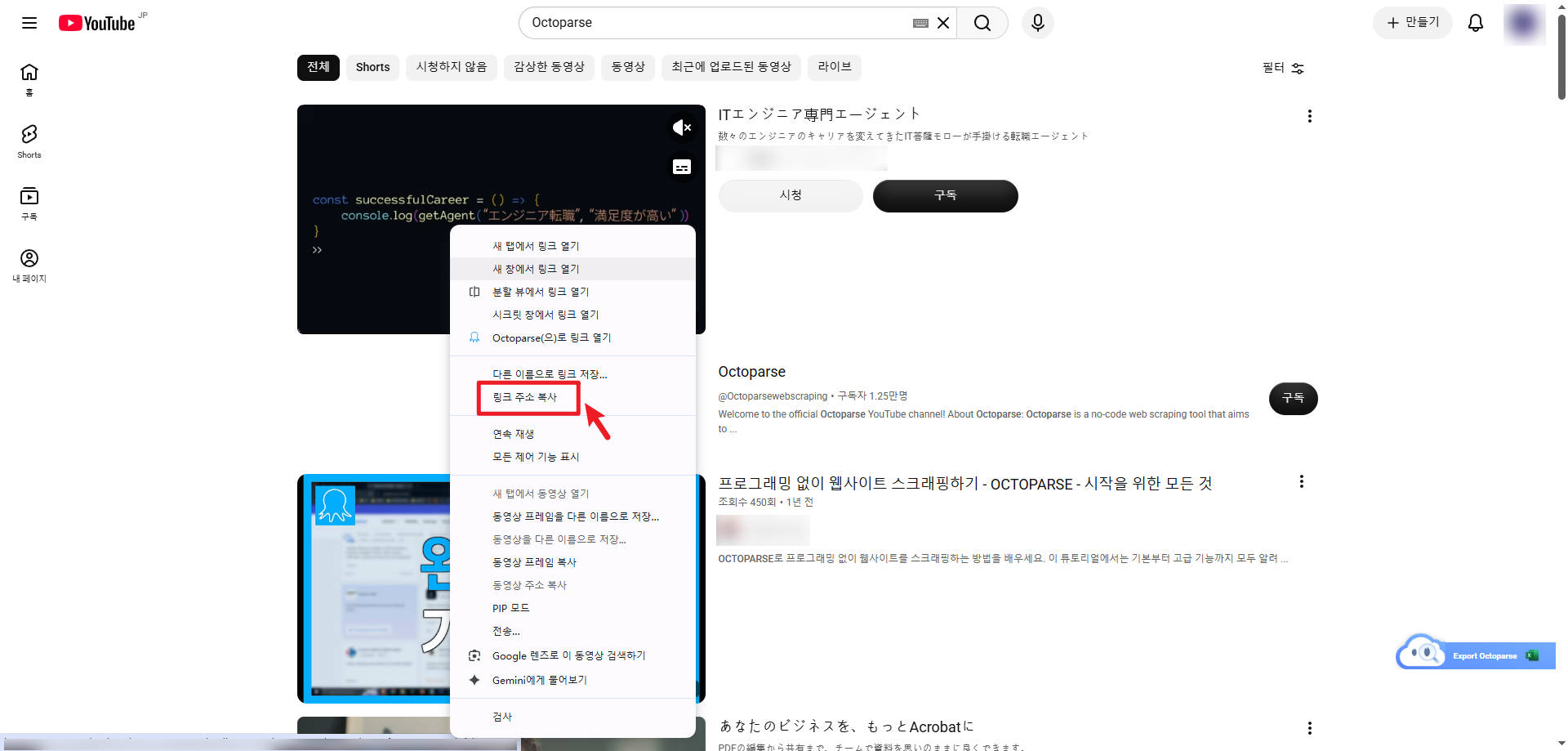1568x751 pixels.
Task: Open more options for the IT エンジニア ad
Action: click(1310, 116)
